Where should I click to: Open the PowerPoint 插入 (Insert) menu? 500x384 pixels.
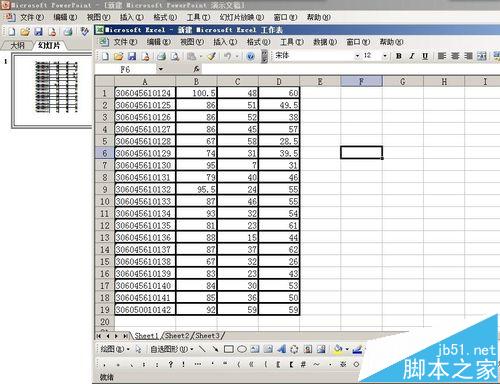coord(132,17)
